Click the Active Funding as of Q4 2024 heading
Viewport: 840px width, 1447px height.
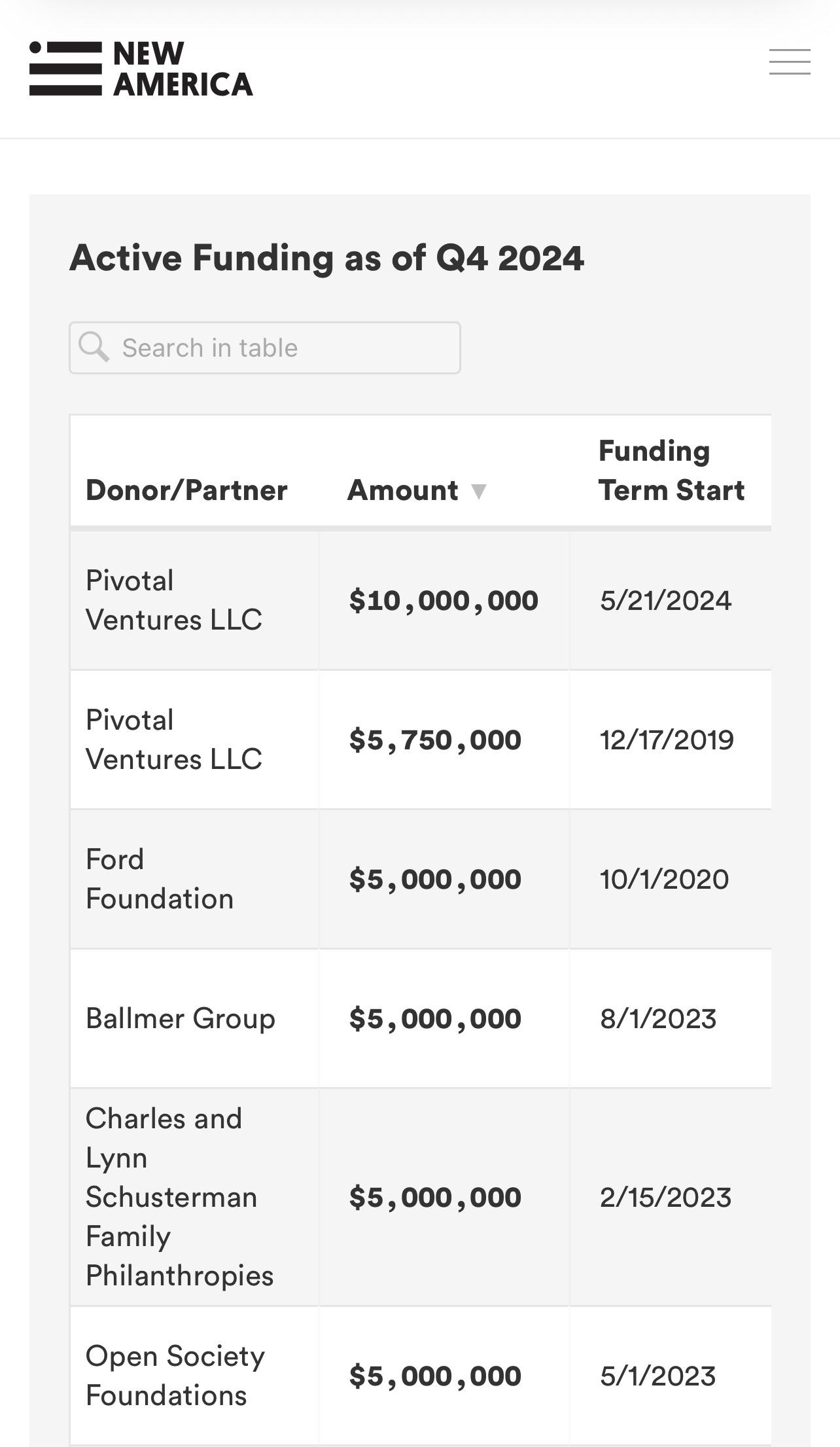coord(326,258)
